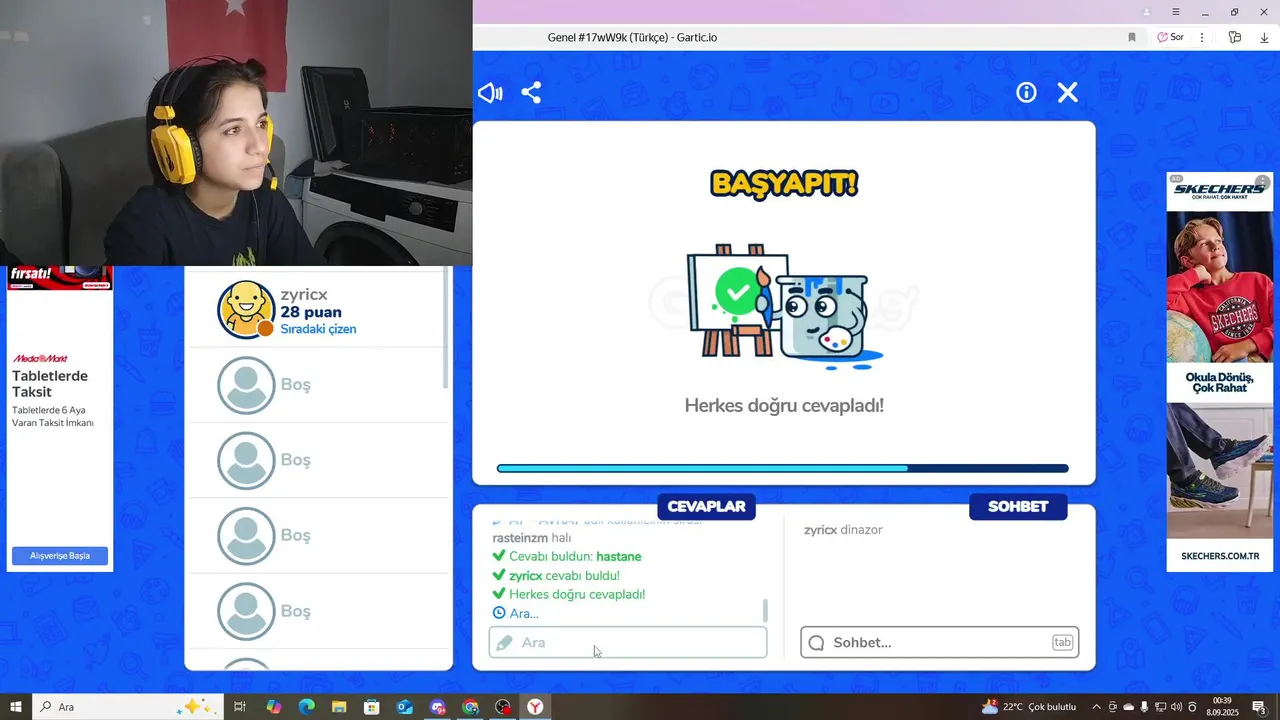The width and height of the screenshot is (1280, 720).
Task: Click the zyricx player name
Action: pyautogui.click(x=304, y=295)
